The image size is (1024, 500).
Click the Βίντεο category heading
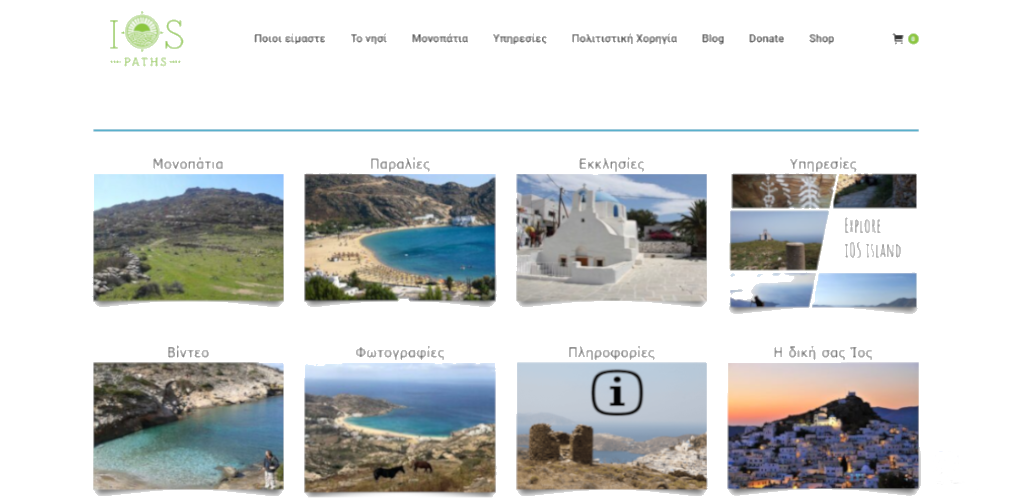(x=188, y=352)
